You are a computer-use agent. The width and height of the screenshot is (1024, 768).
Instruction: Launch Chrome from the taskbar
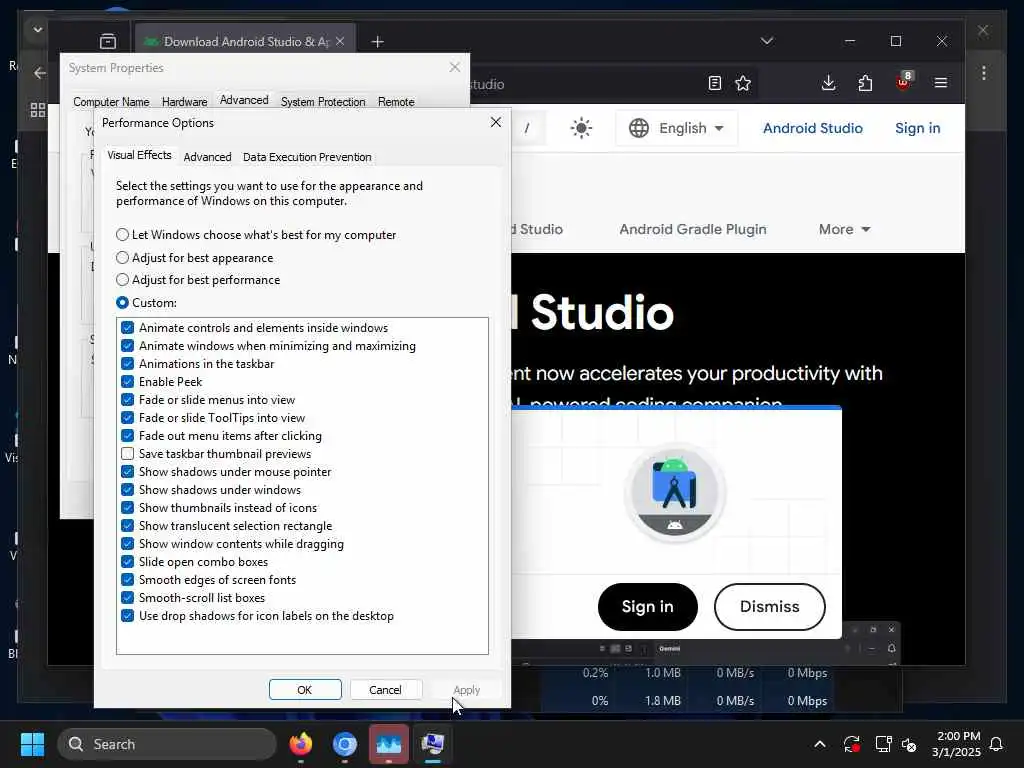click(x=344, y=744)
